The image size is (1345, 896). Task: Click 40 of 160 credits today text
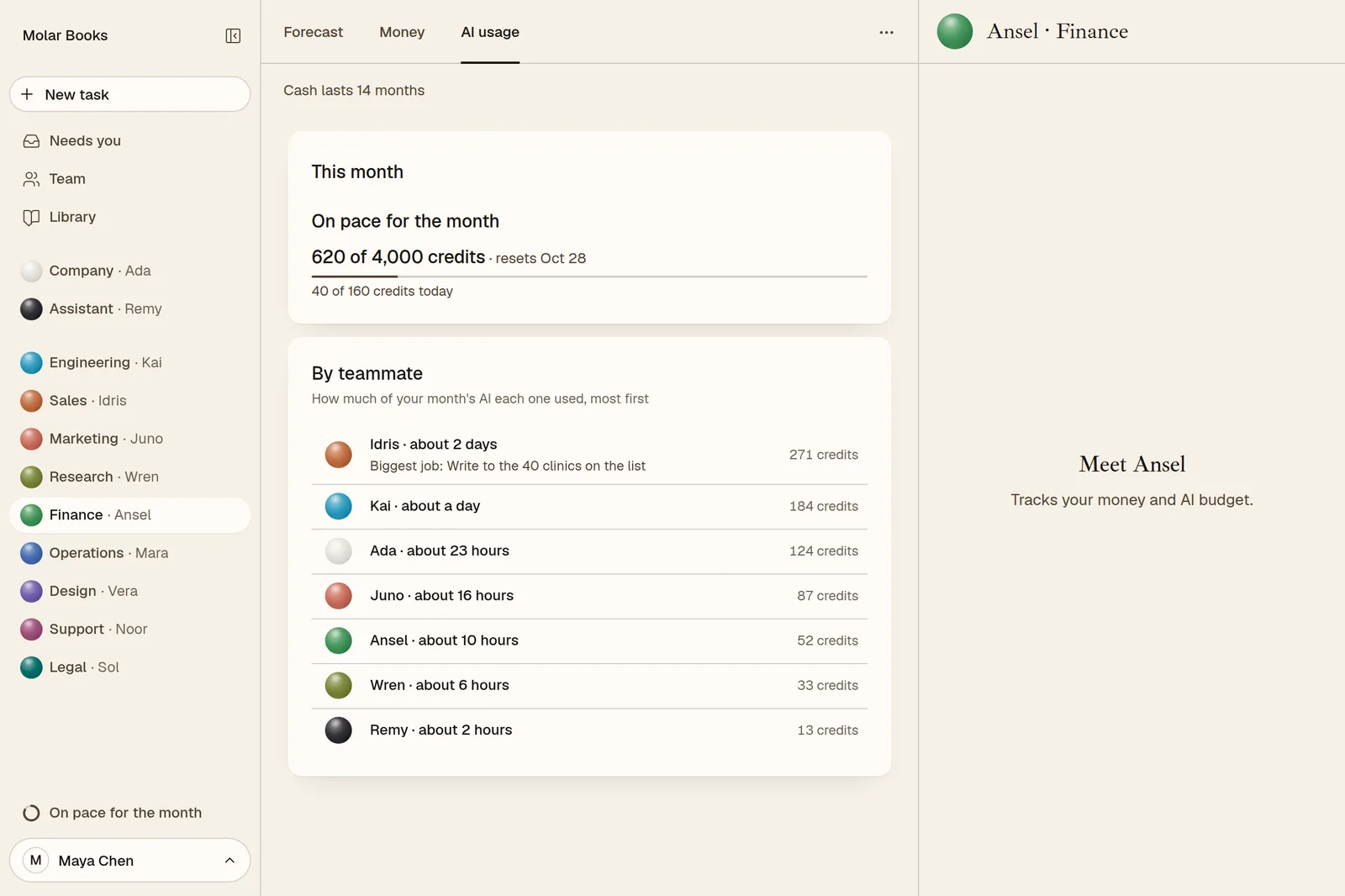(382, 291)
